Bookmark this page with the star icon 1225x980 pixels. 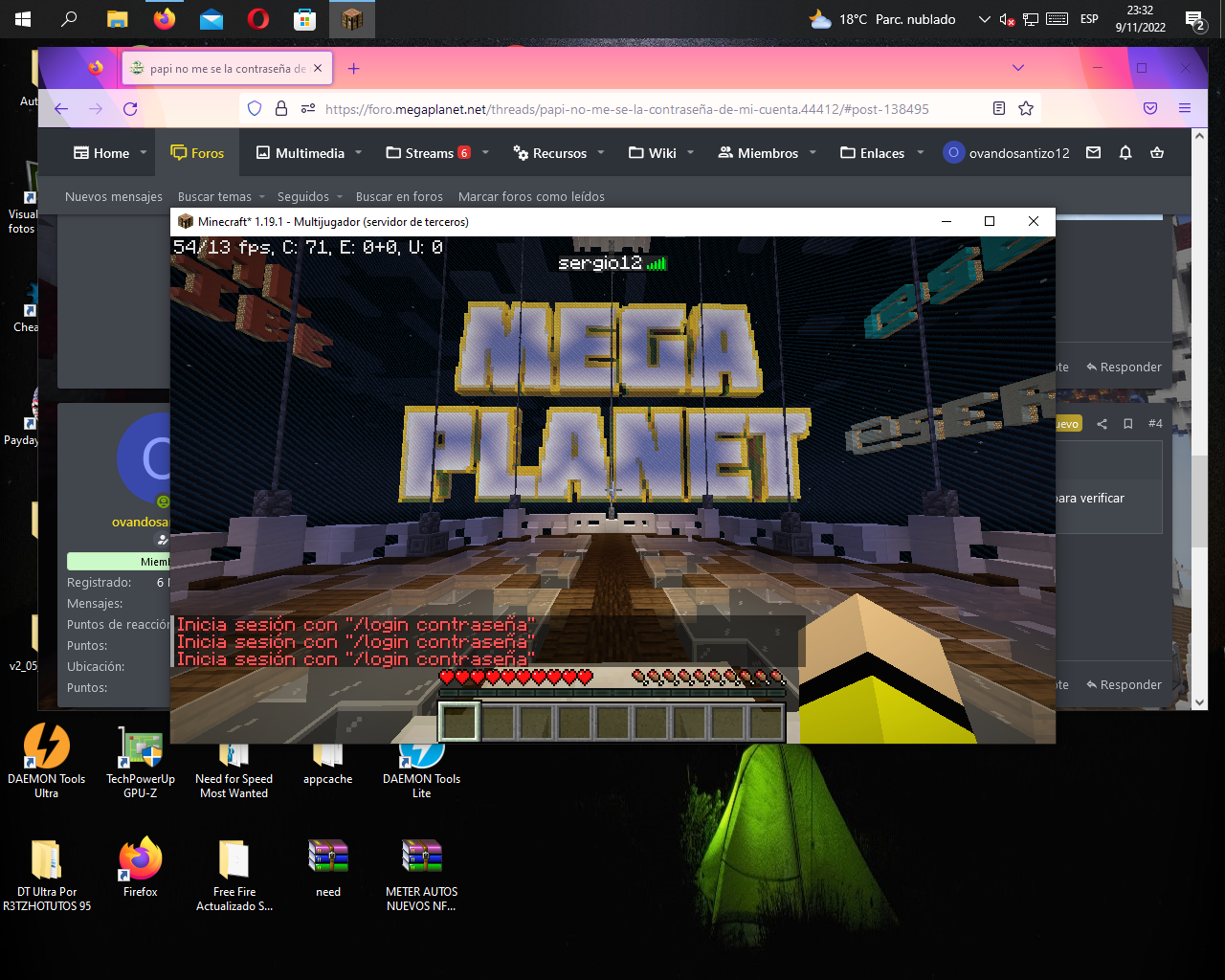pyautogui.click(x=1026, y=109)
